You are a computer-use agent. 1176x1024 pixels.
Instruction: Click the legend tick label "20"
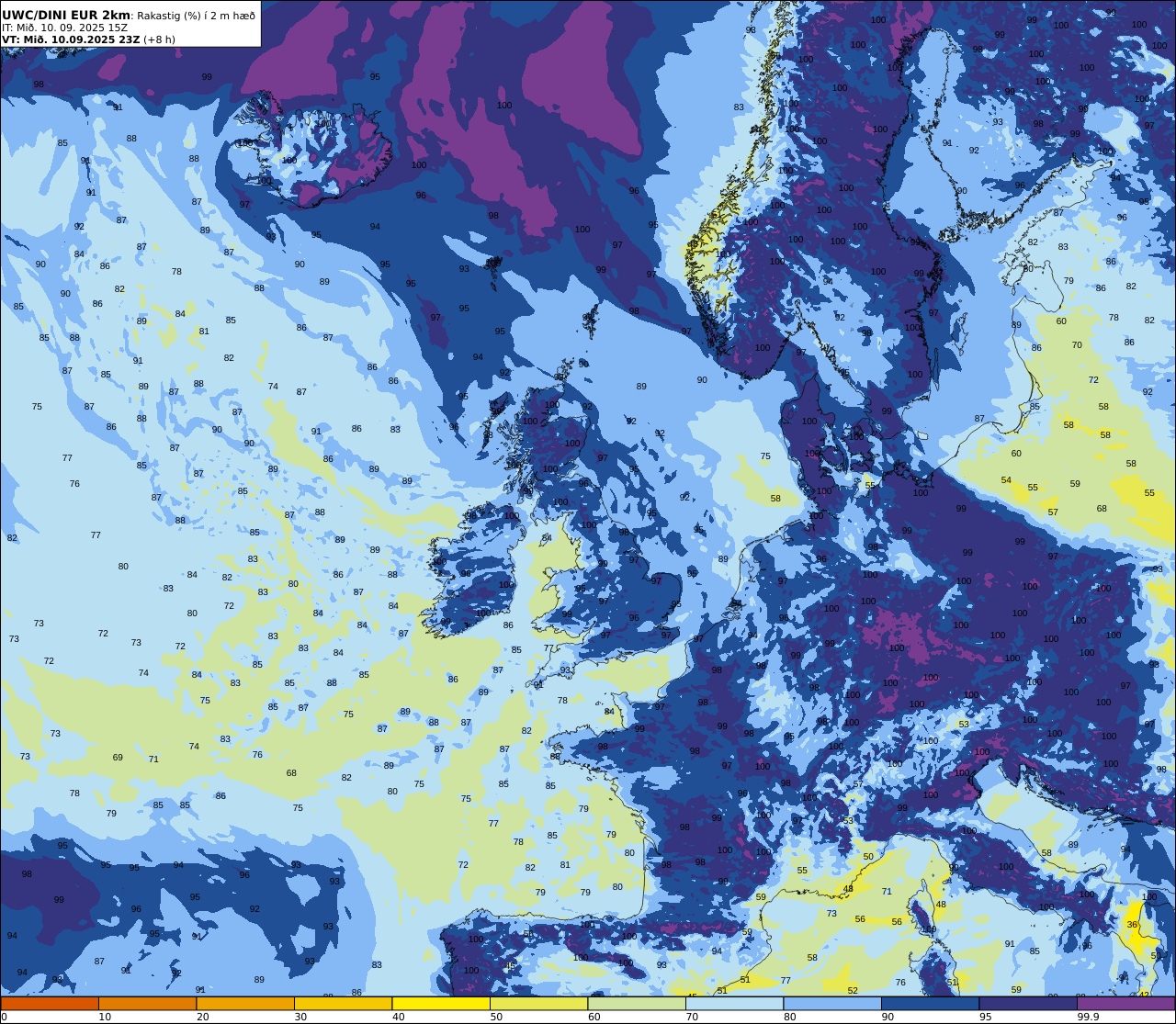[x=202, y=1017]
